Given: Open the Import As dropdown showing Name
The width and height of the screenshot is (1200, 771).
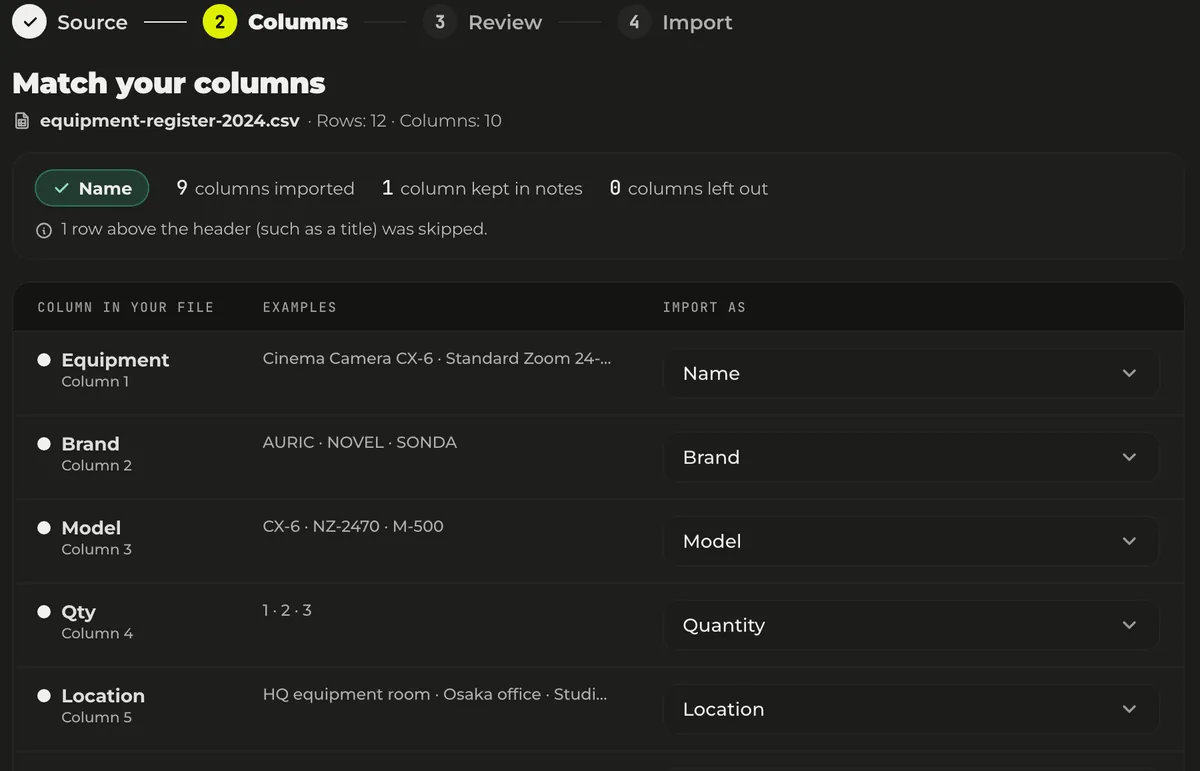Looking at the screenshot, I should point(911,373).
